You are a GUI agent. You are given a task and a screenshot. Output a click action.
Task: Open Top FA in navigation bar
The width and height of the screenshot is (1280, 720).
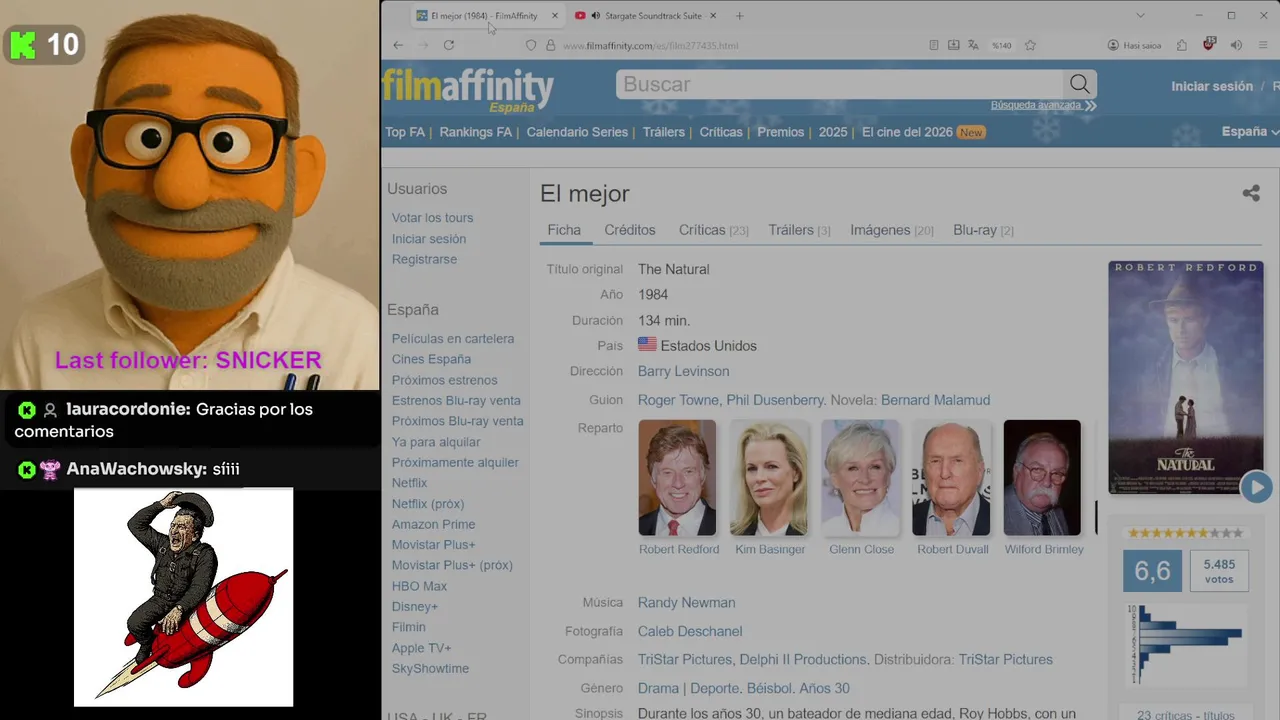pyautogui.click(x=405, y=132)
